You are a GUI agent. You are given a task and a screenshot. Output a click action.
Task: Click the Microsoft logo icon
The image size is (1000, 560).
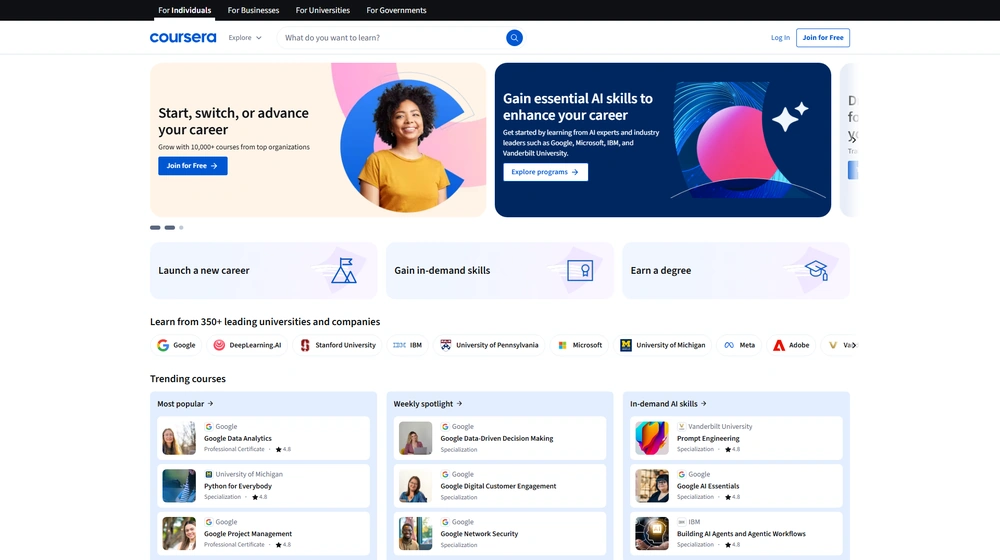tap(562, 345)
